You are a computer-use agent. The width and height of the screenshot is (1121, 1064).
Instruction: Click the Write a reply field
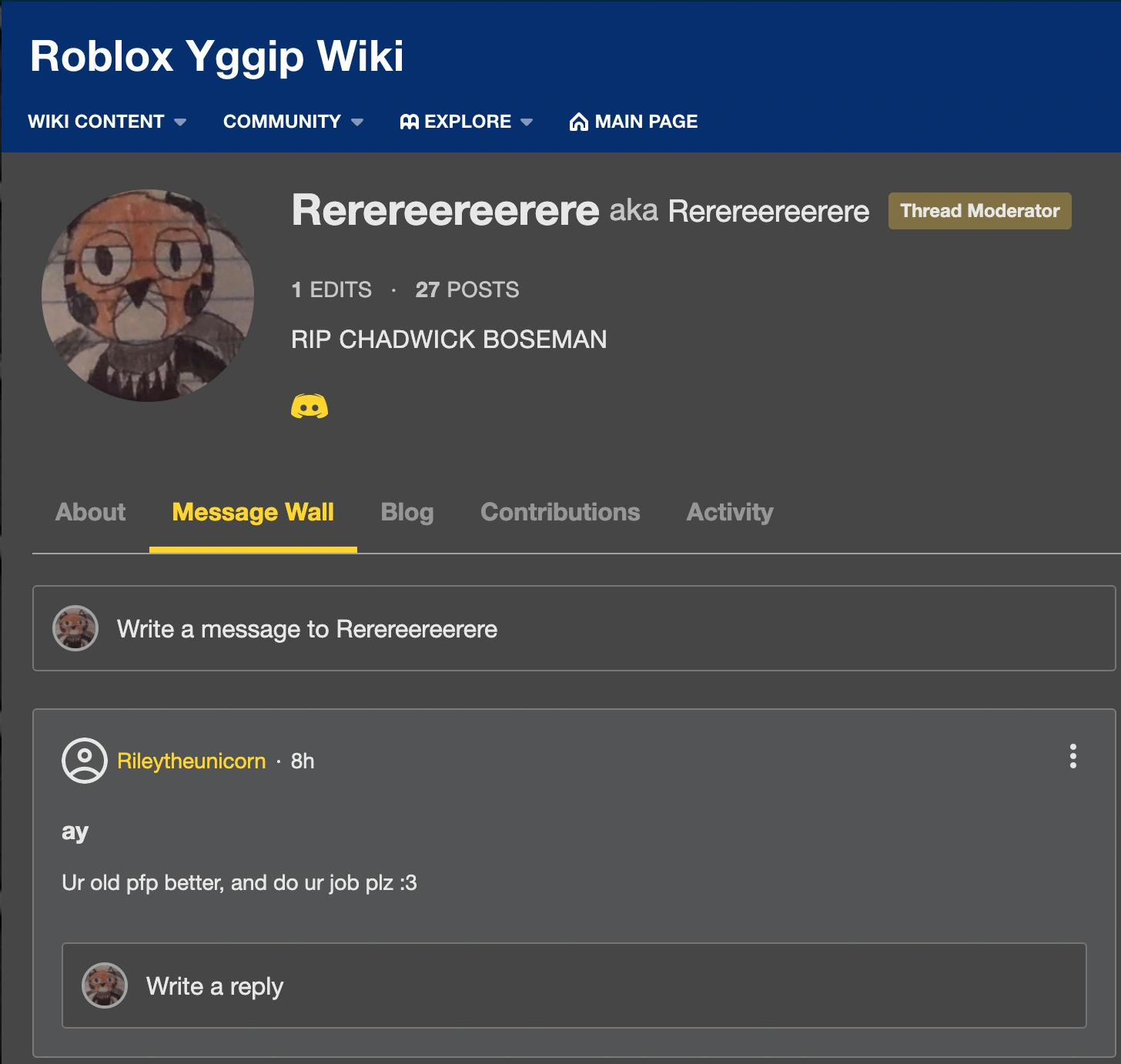tap(601, 985)
